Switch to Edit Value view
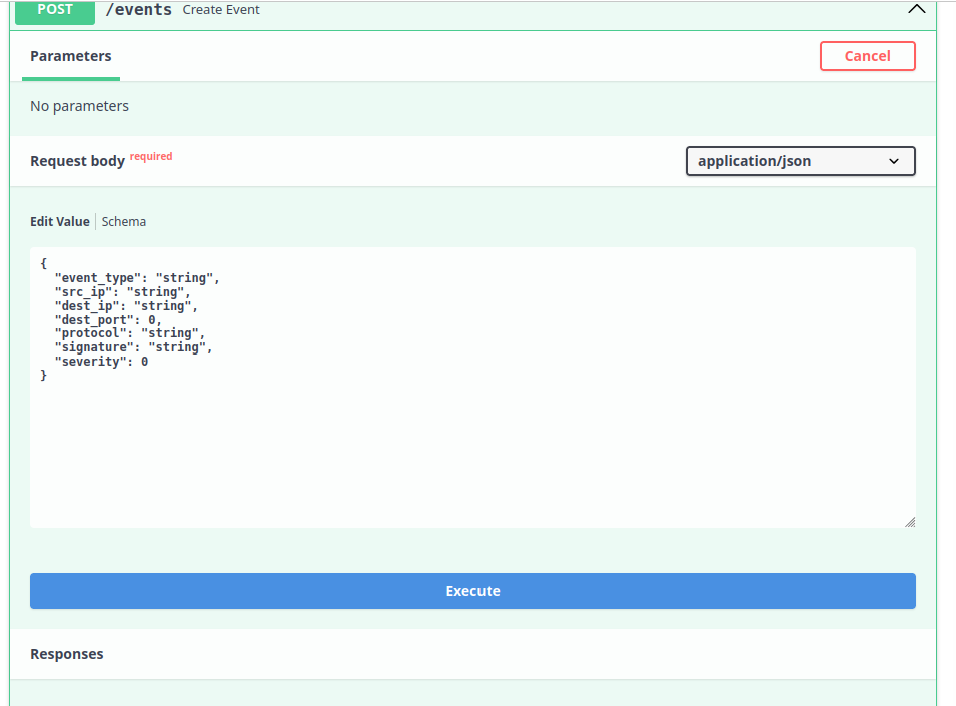 click(60, 221)
